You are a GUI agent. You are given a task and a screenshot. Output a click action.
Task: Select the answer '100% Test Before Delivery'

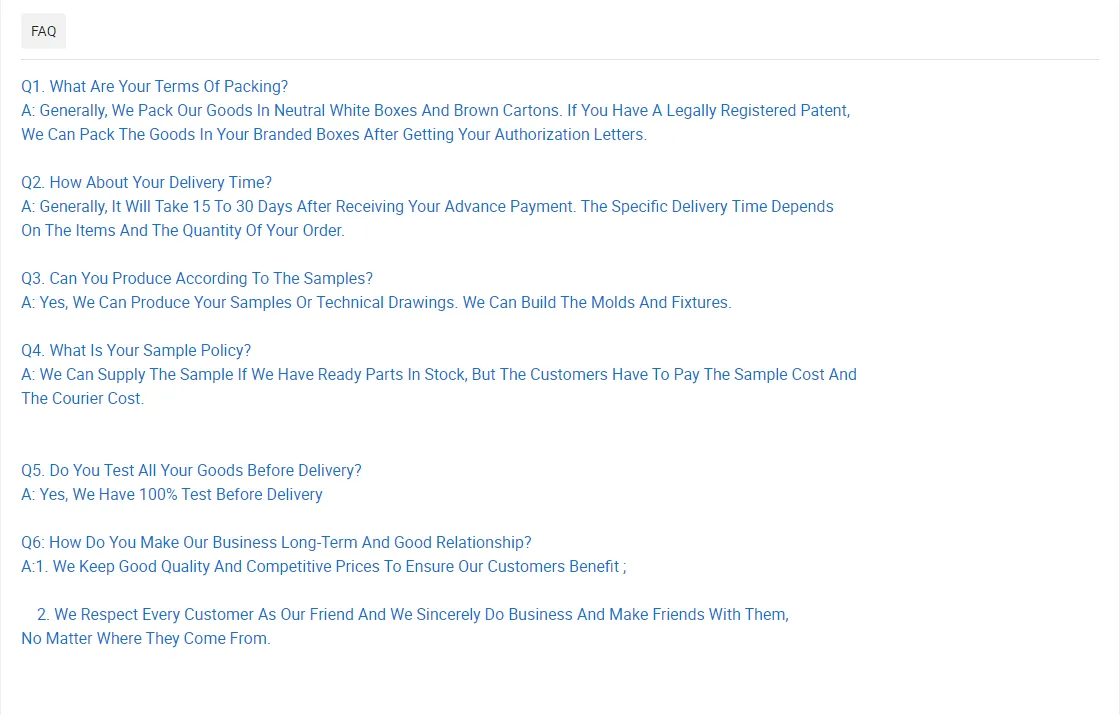(172, 494)
